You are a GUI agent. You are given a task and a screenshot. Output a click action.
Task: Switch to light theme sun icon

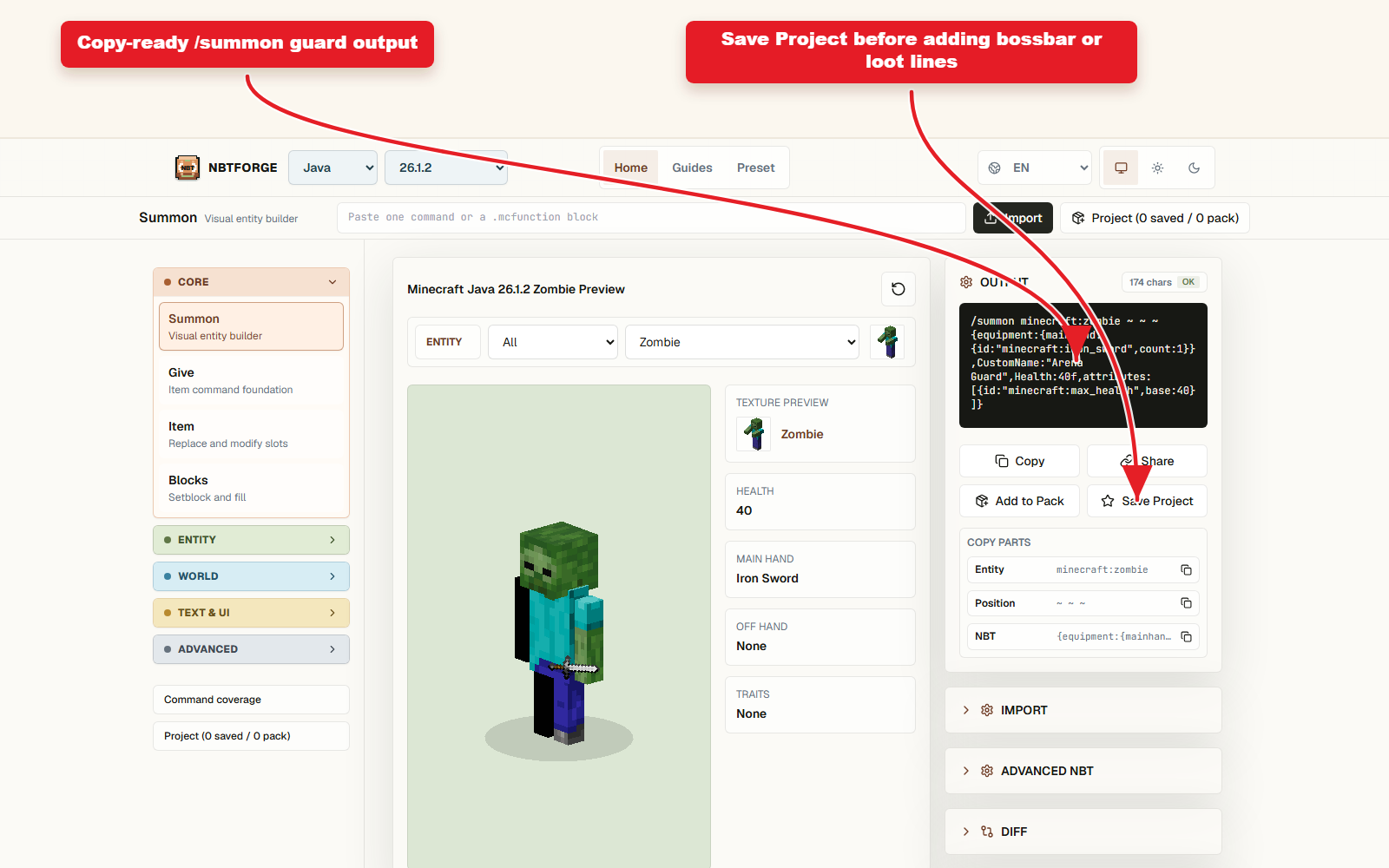[1157, 168]
